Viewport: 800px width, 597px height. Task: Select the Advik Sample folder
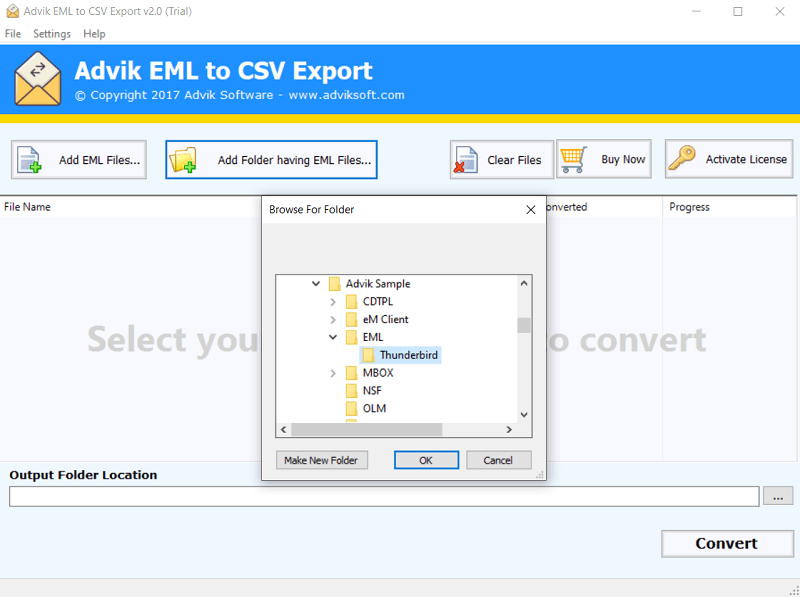378,284
